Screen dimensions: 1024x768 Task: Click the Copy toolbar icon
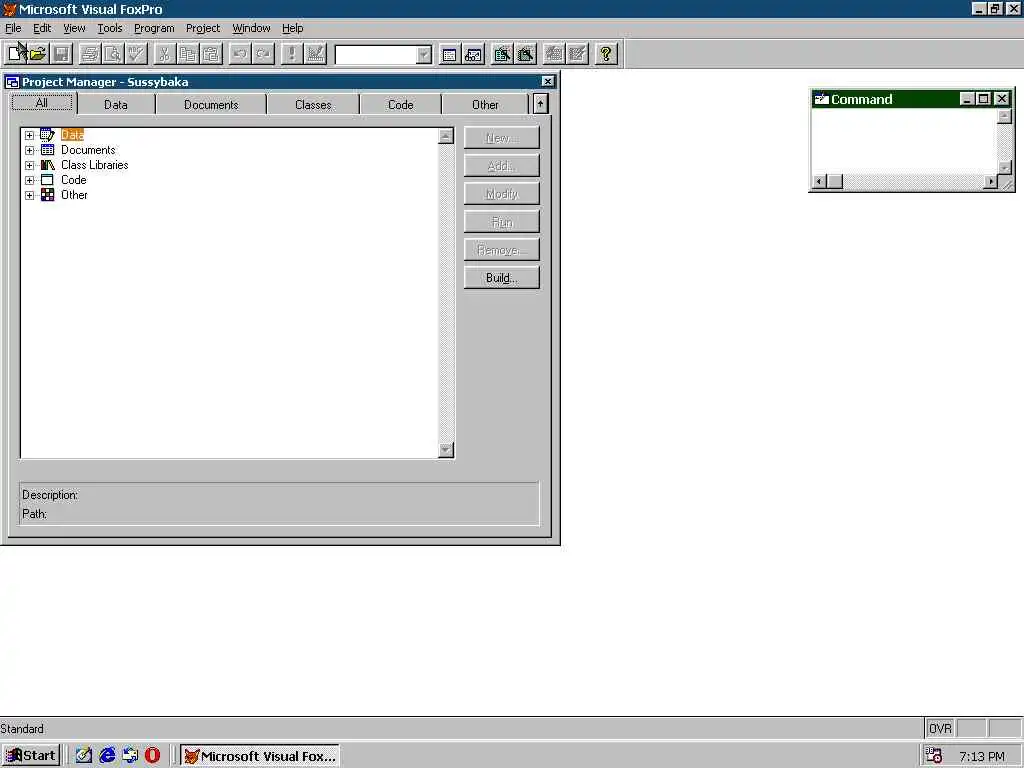[x=187, y=54]
